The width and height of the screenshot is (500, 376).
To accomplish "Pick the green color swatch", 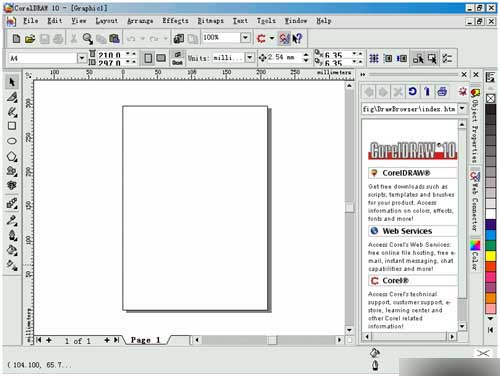I will click(490, 245).
